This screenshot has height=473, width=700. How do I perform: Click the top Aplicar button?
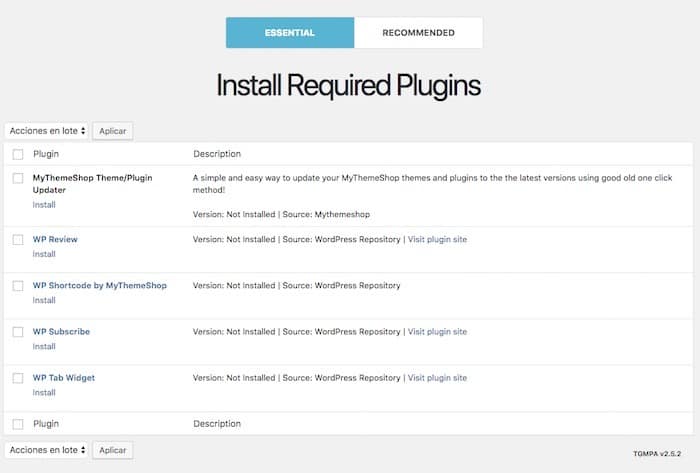pyautogui.click(x=112, y=131)
